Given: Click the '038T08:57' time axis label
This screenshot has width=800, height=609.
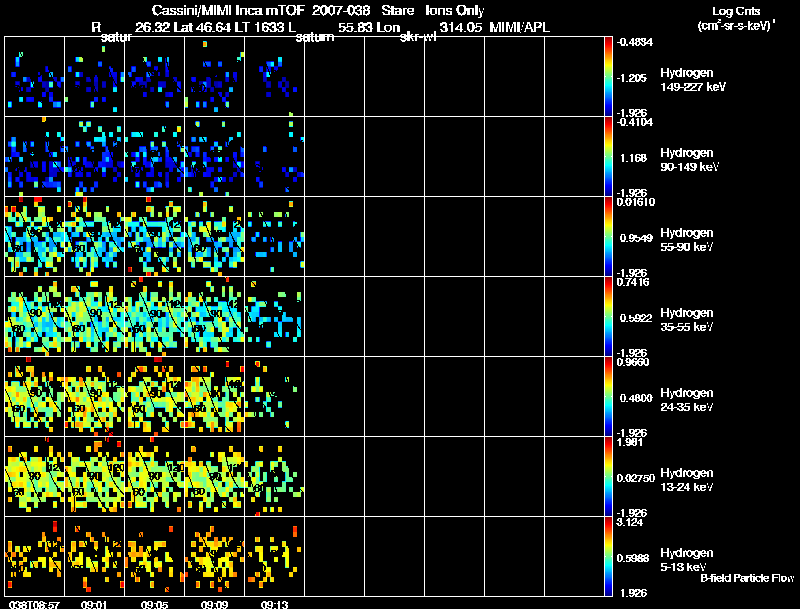Looking at the screenshot, I should click(x=34, y=605).
